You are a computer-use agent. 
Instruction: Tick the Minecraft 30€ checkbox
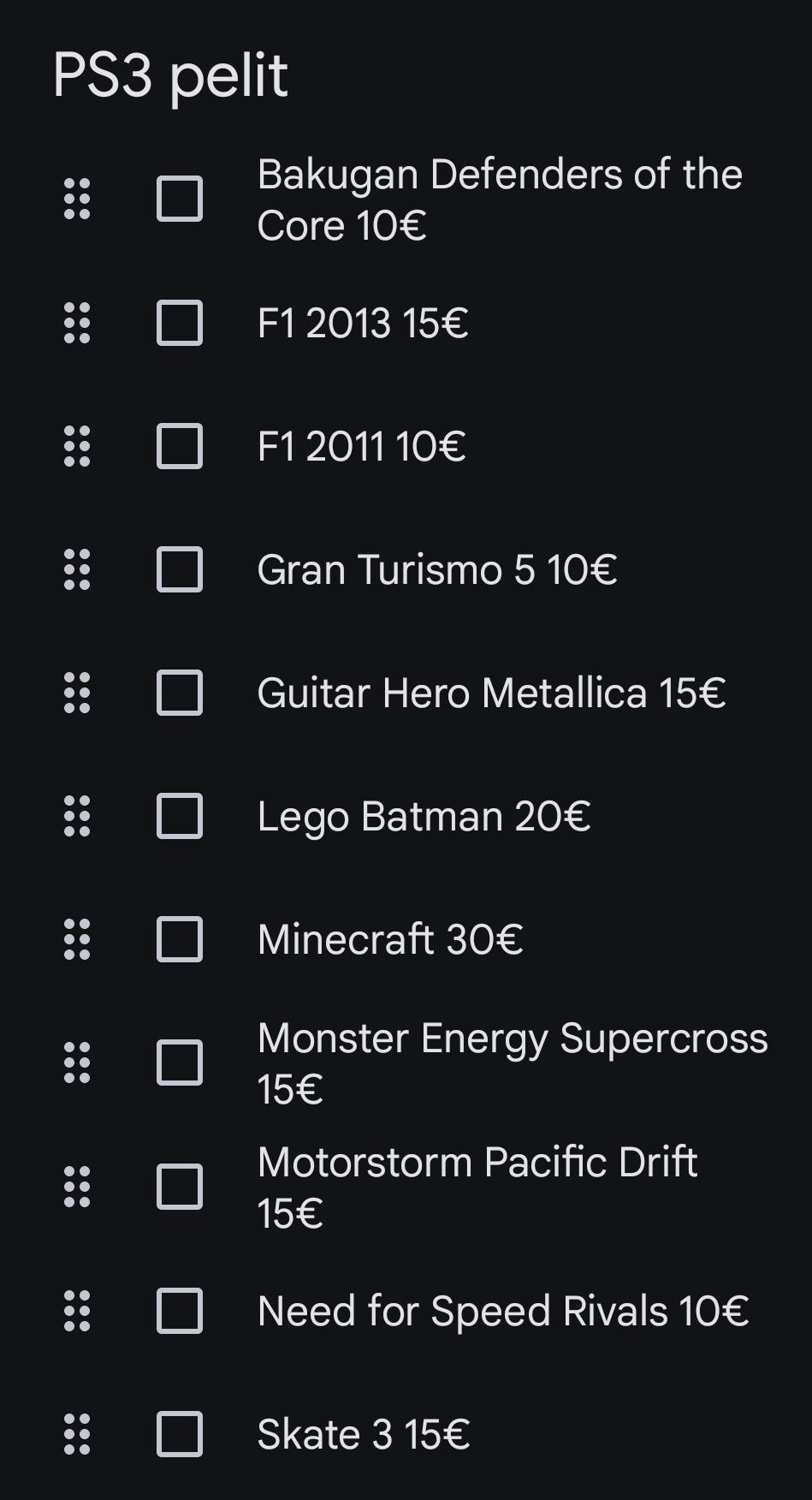click(180, 939)
